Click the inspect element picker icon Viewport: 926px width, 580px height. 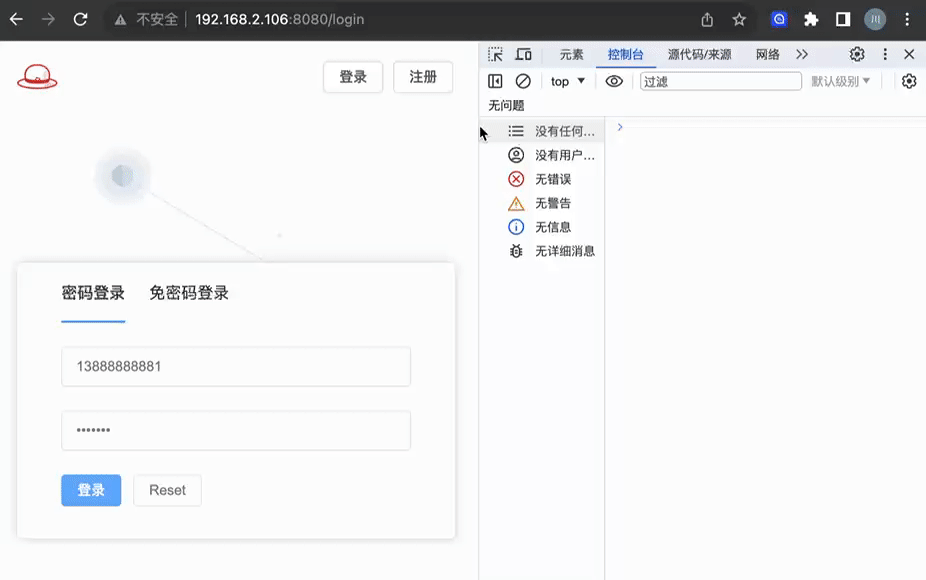pyautogui.click(x=496, y=54)
